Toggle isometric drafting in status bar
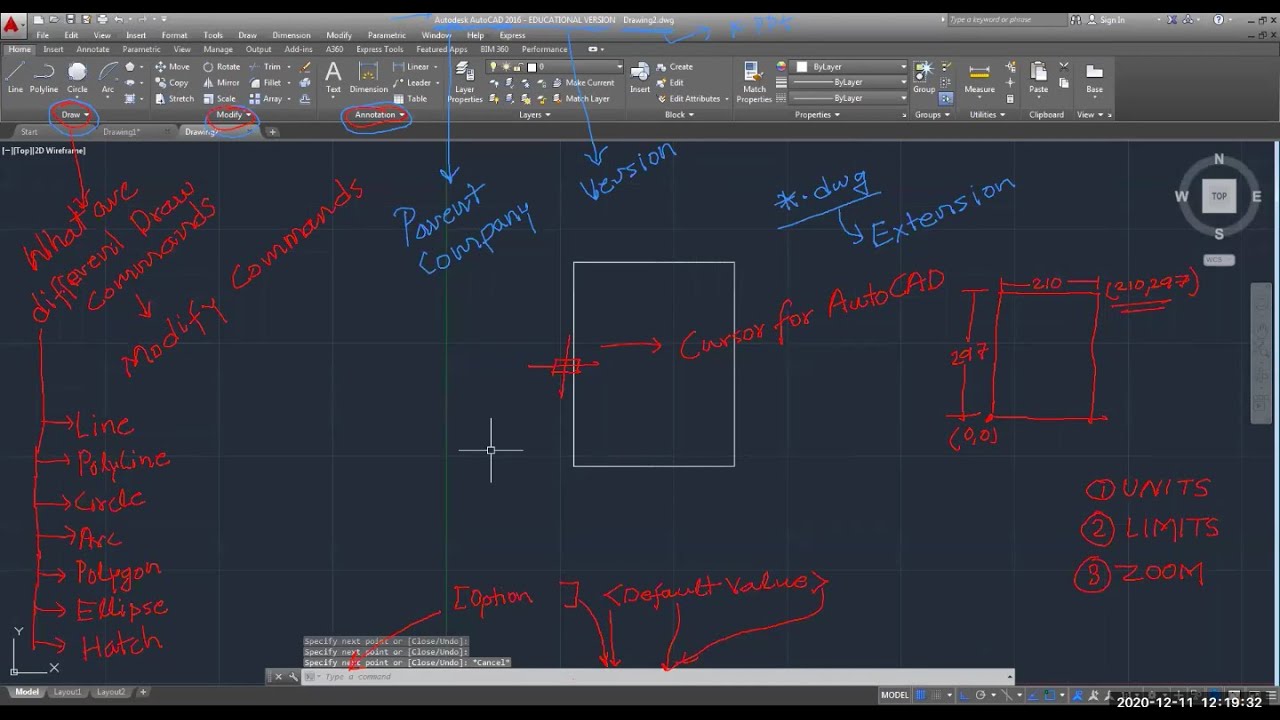 click(1007, 695)
